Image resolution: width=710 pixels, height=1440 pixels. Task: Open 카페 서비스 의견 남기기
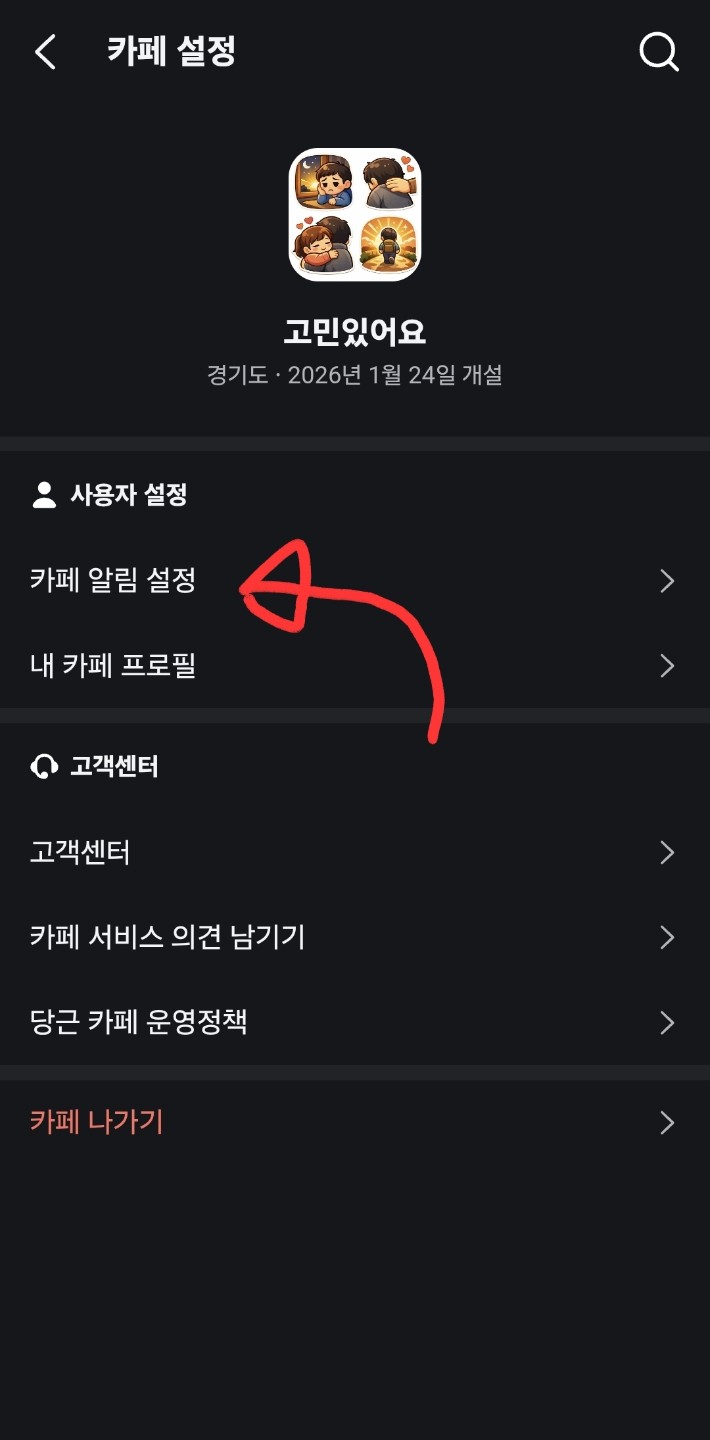coord(355,937)
